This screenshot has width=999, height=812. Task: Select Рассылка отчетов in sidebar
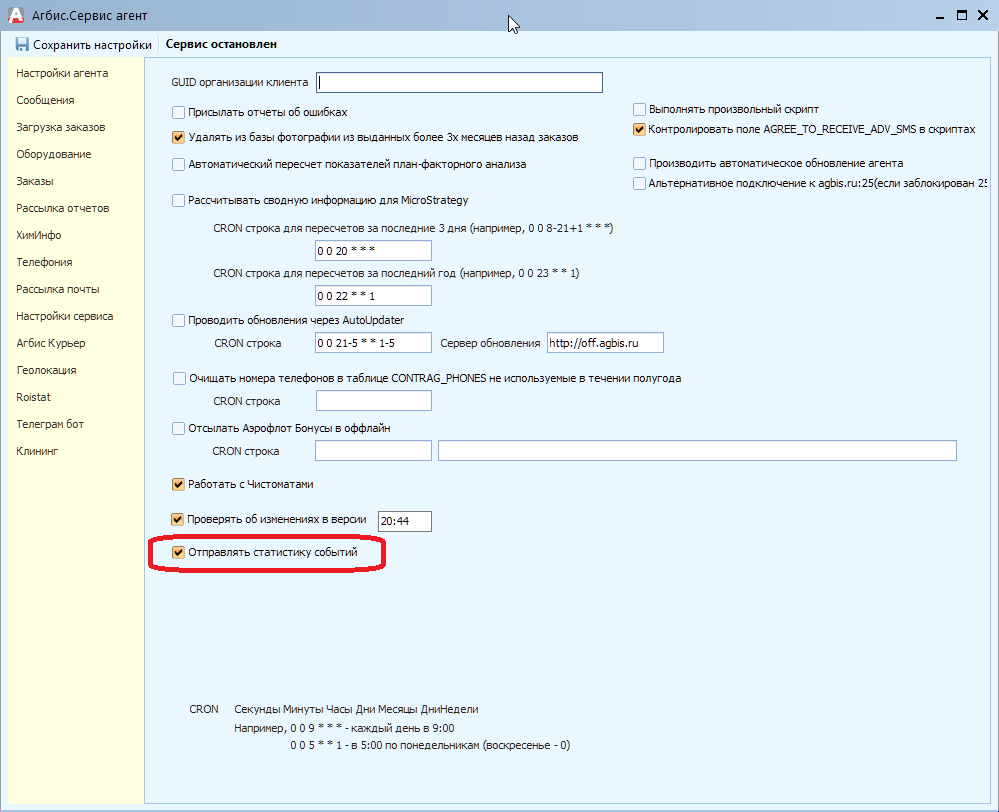(x=62, y=208)
